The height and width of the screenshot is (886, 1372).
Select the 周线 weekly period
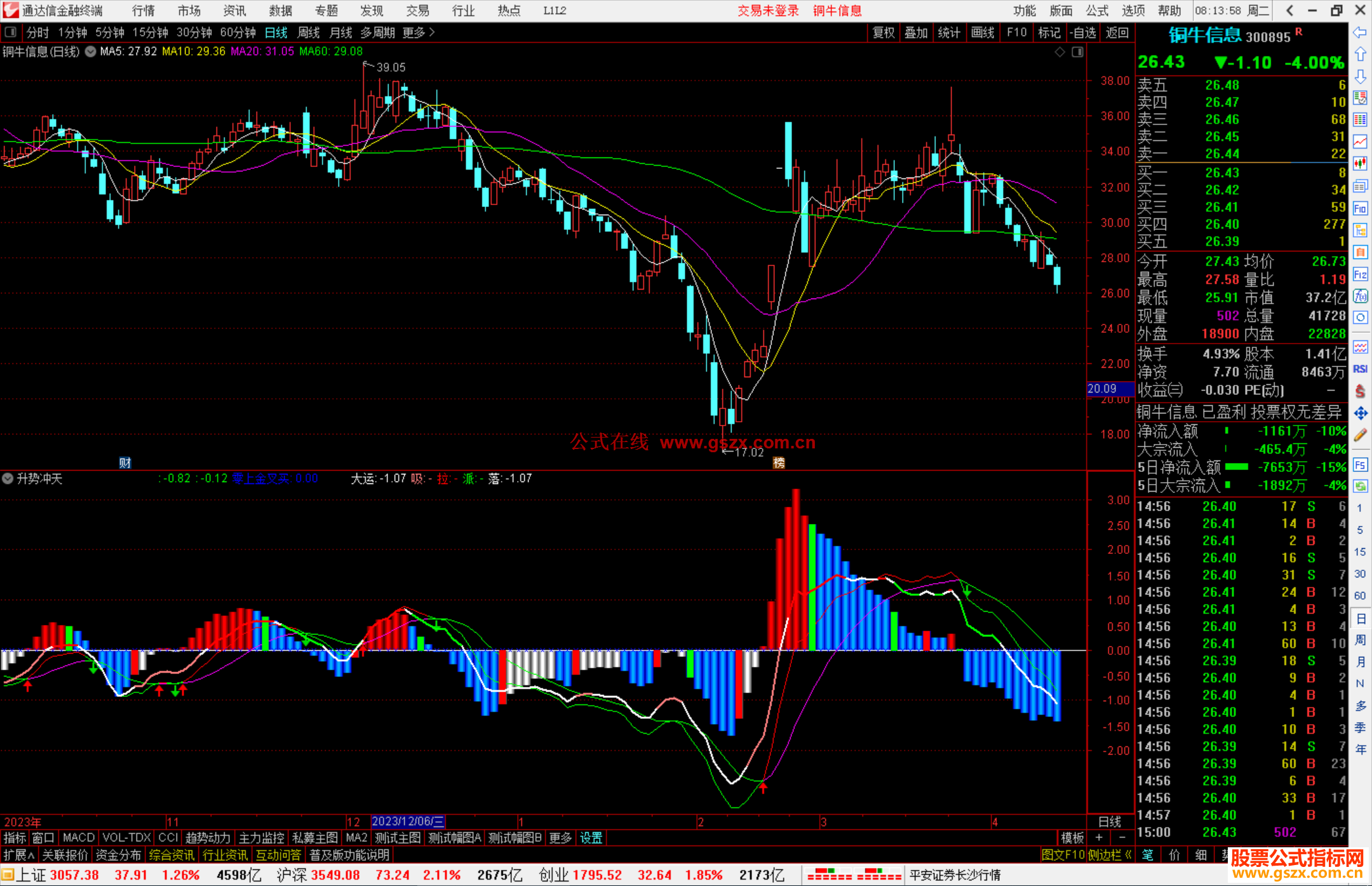click(x=309, y=32)
